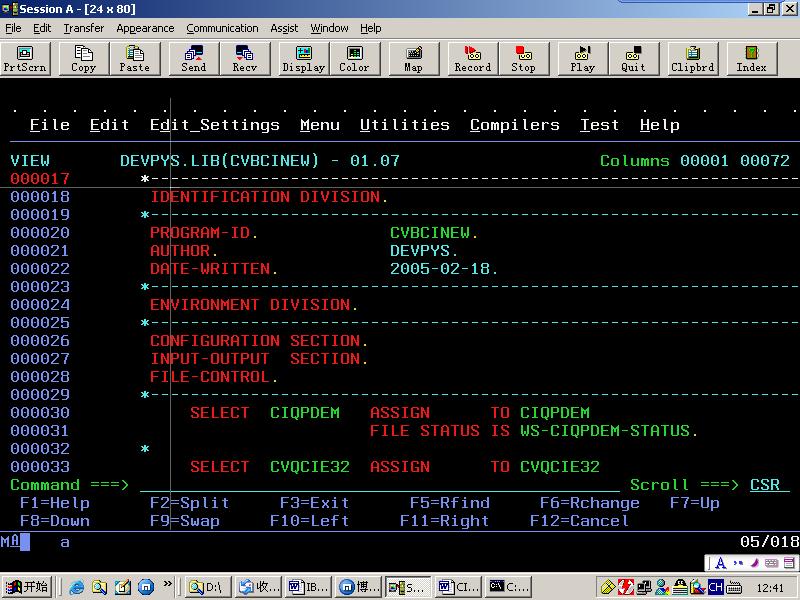Click the PrtScrn toolbar button

[x=25, y=59]
